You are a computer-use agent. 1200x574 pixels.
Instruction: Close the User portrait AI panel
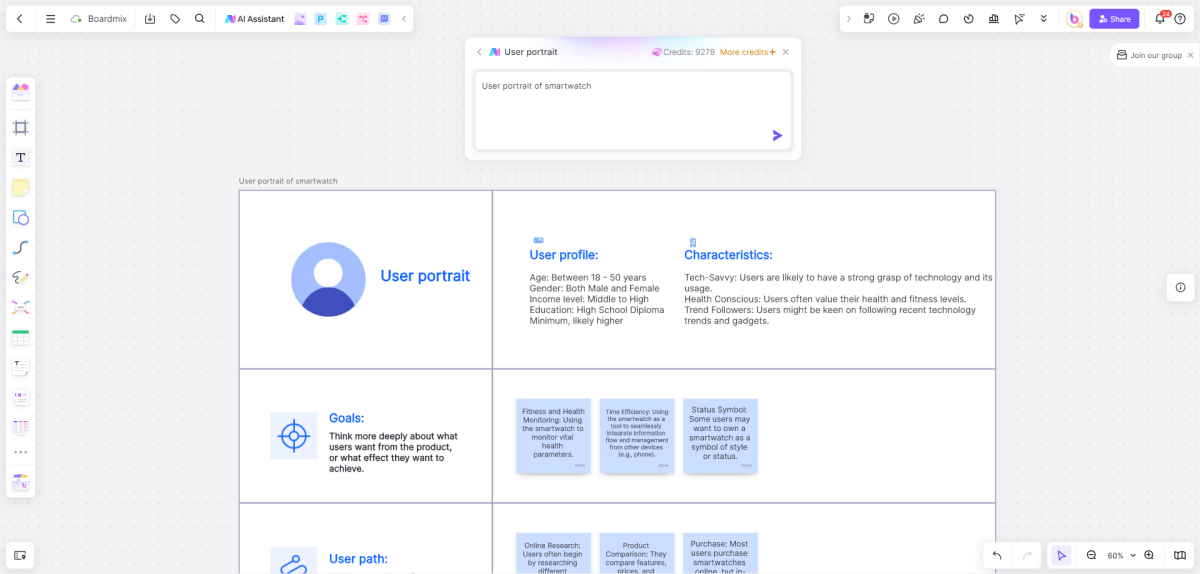click(786, 52)
